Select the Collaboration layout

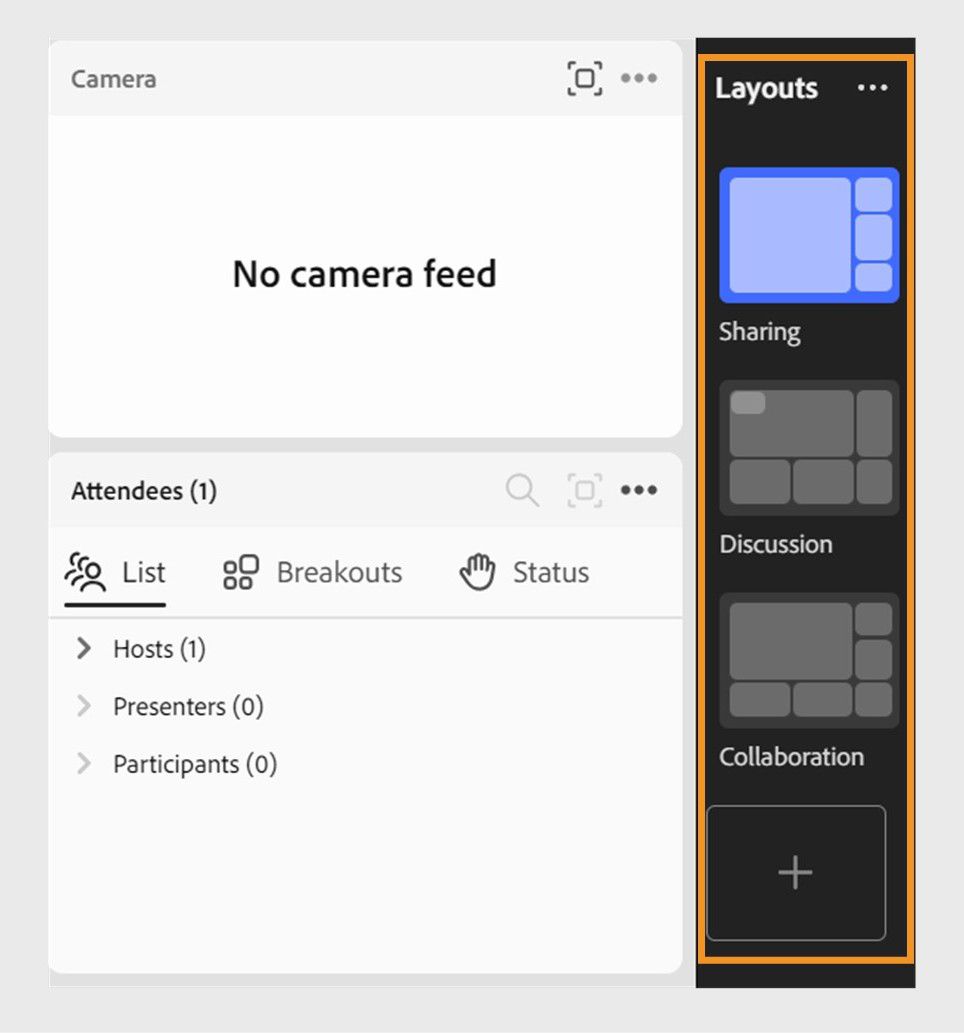[x=808, y=659]
